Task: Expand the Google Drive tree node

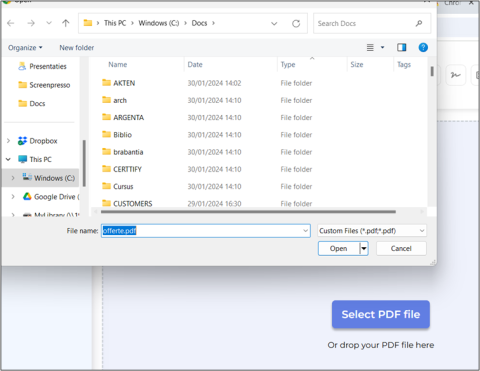Action: click(x=13, y=197)
